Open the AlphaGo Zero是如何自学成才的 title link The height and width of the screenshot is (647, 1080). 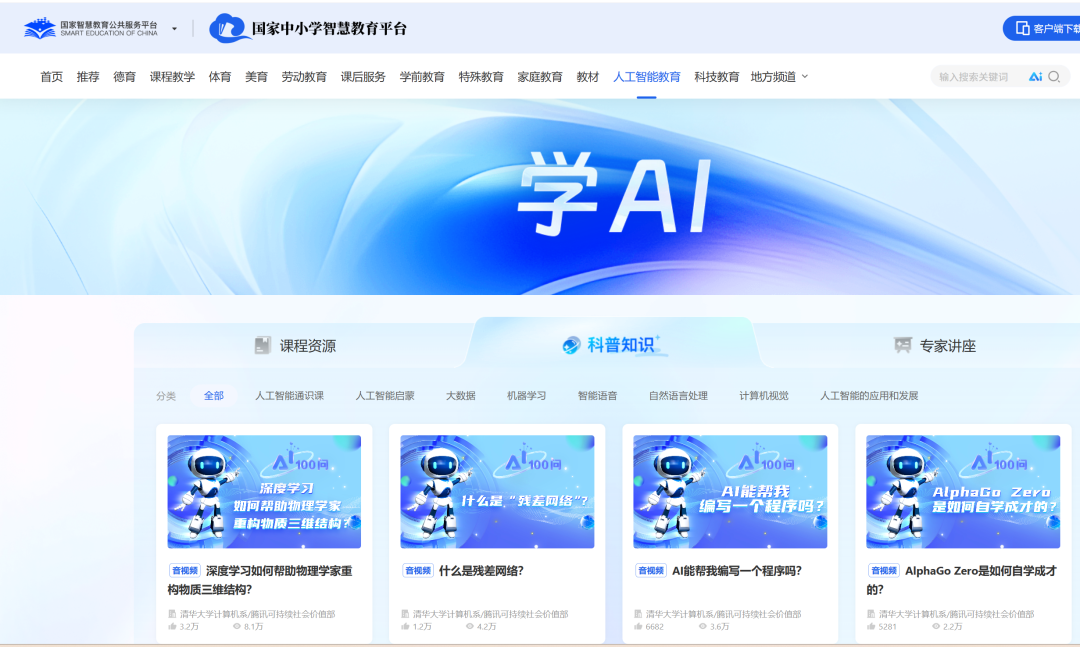pos(962,580)
